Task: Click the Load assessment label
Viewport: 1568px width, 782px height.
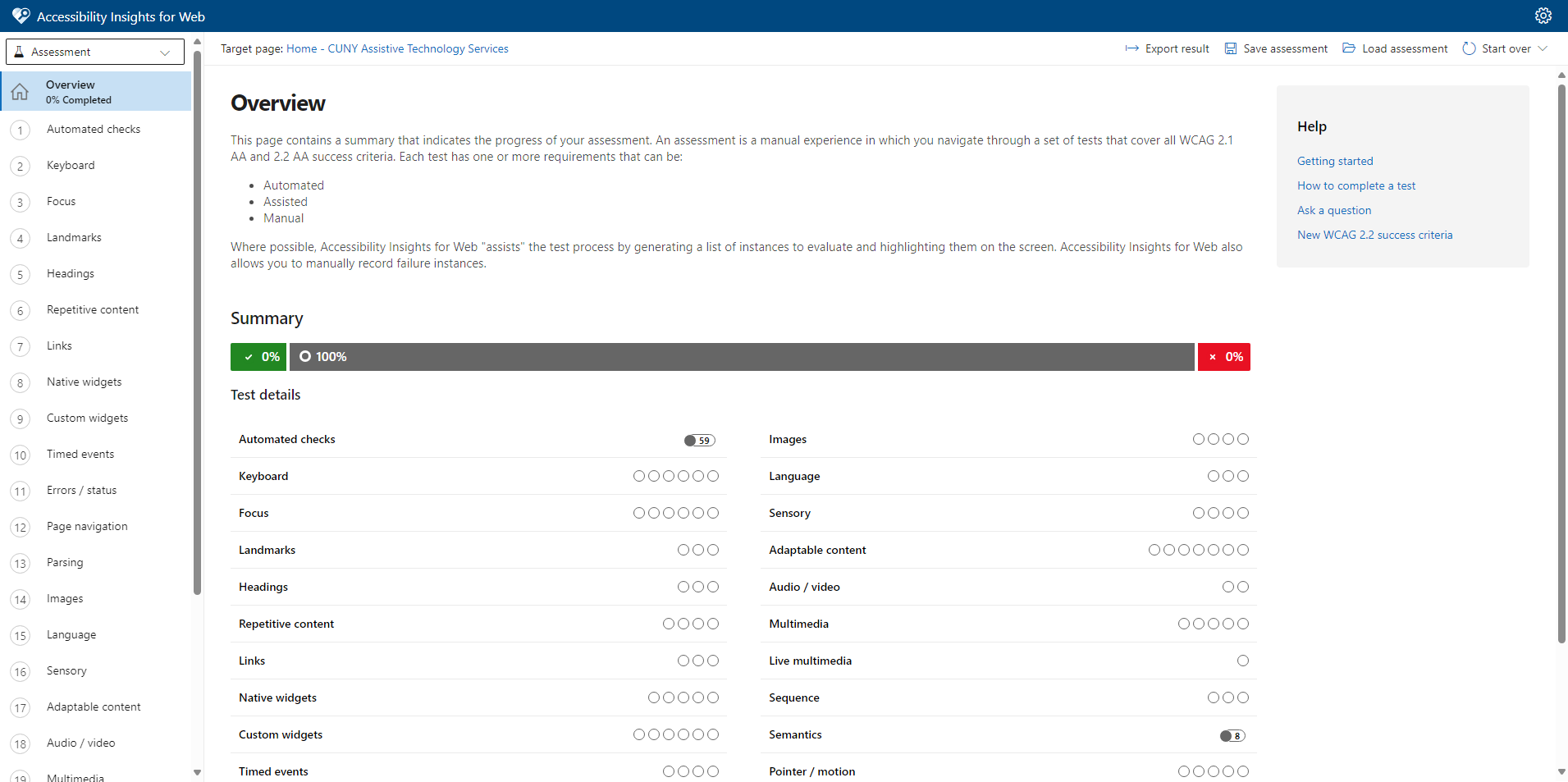Action: (1405, 48)
